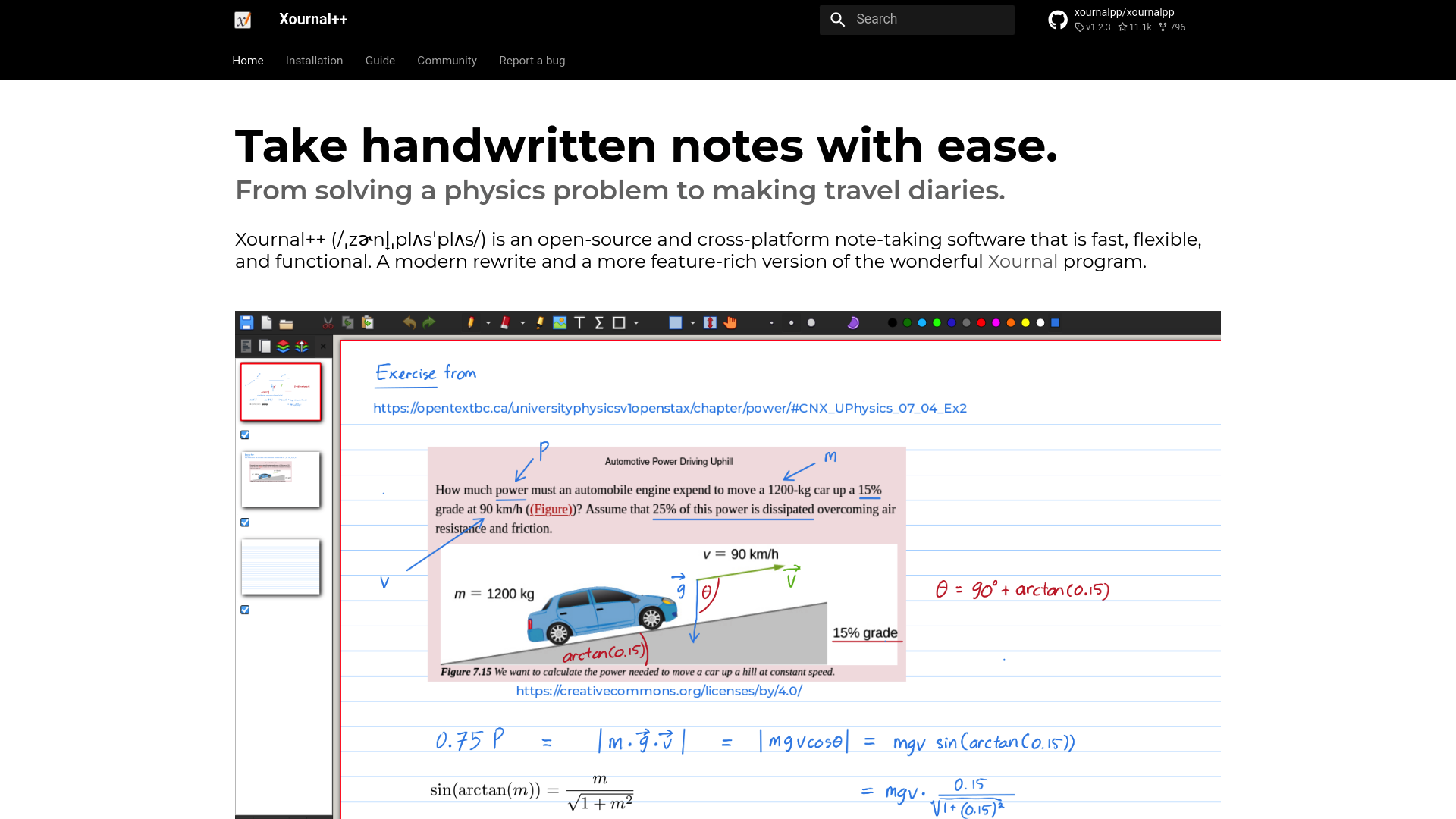Select the hand/pan tool

click(x=731, y=323)
